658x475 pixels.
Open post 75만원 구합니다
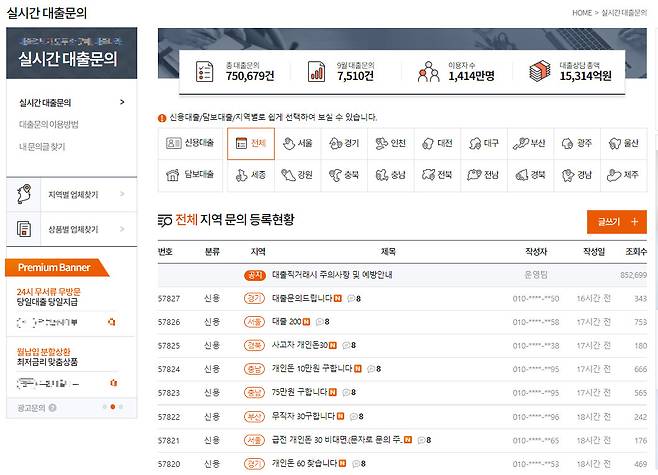point(300,392)
